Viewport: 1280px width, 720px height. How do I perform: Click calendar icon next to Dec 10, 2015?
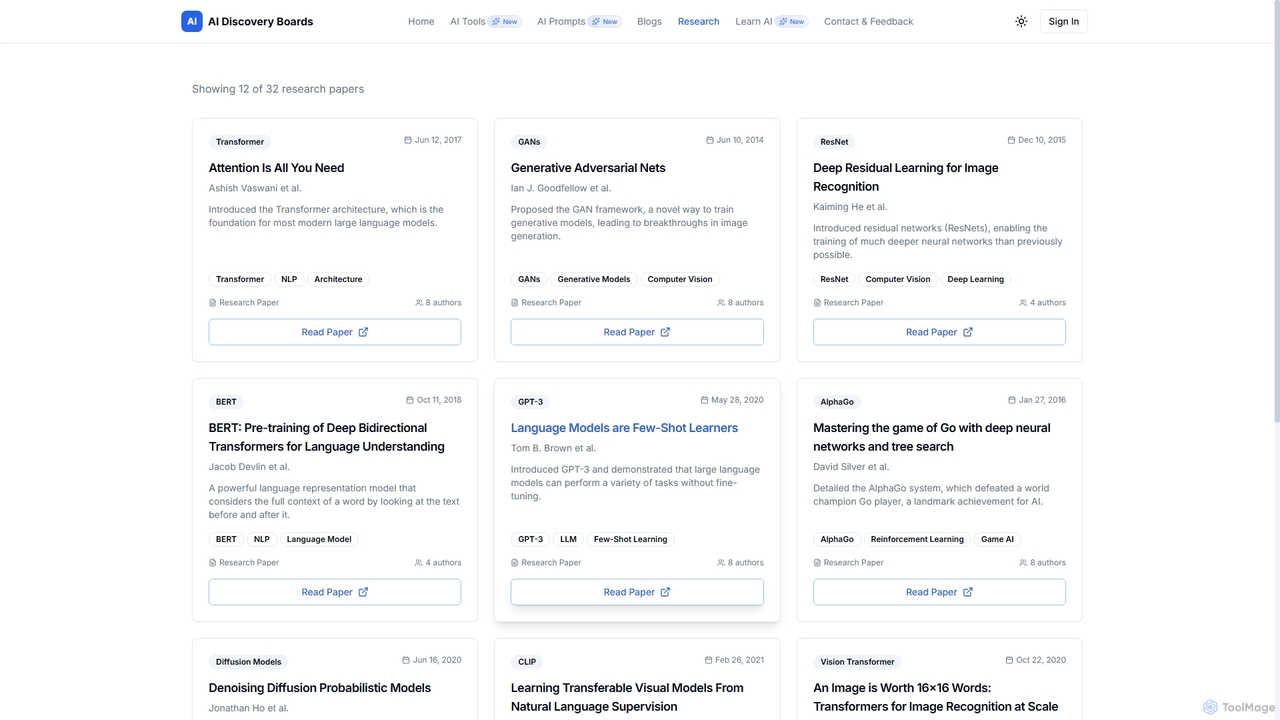point(1011,140)
